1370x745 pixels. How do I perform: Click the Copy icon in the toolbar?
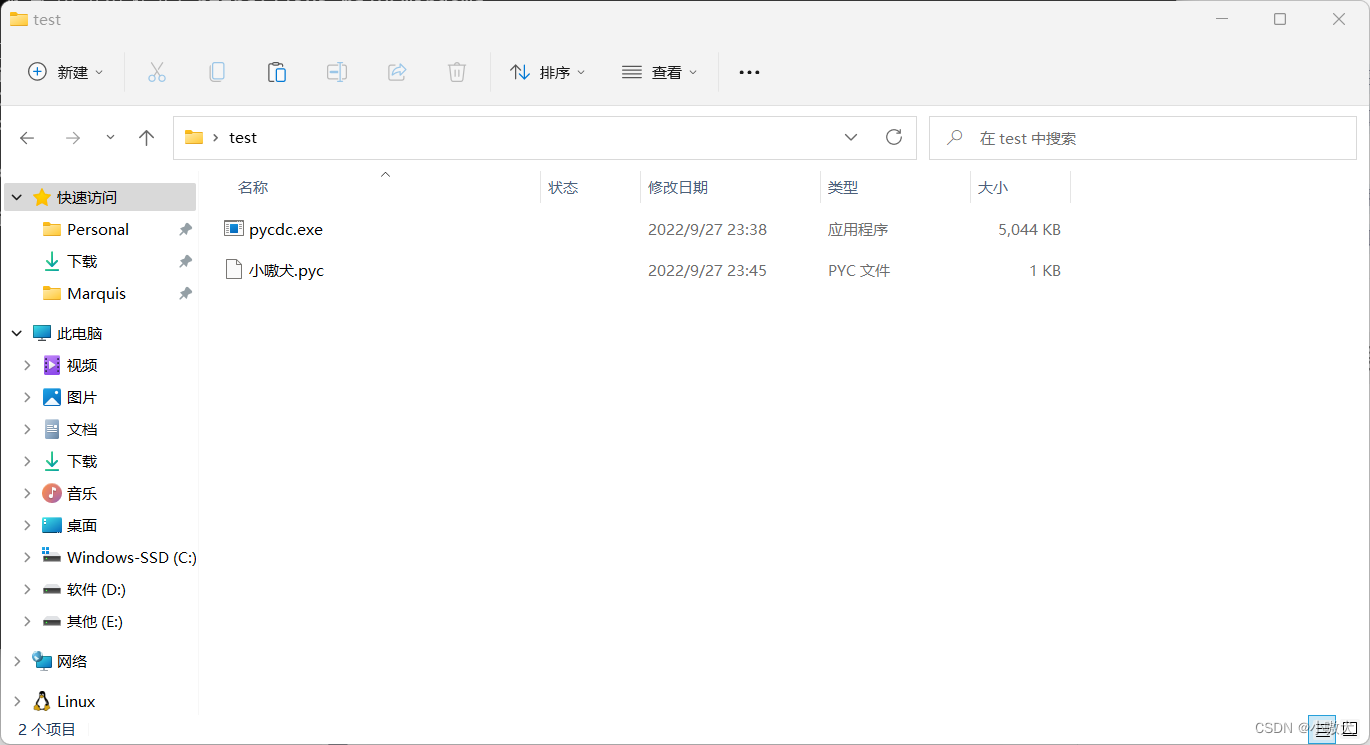click(217, 71)
